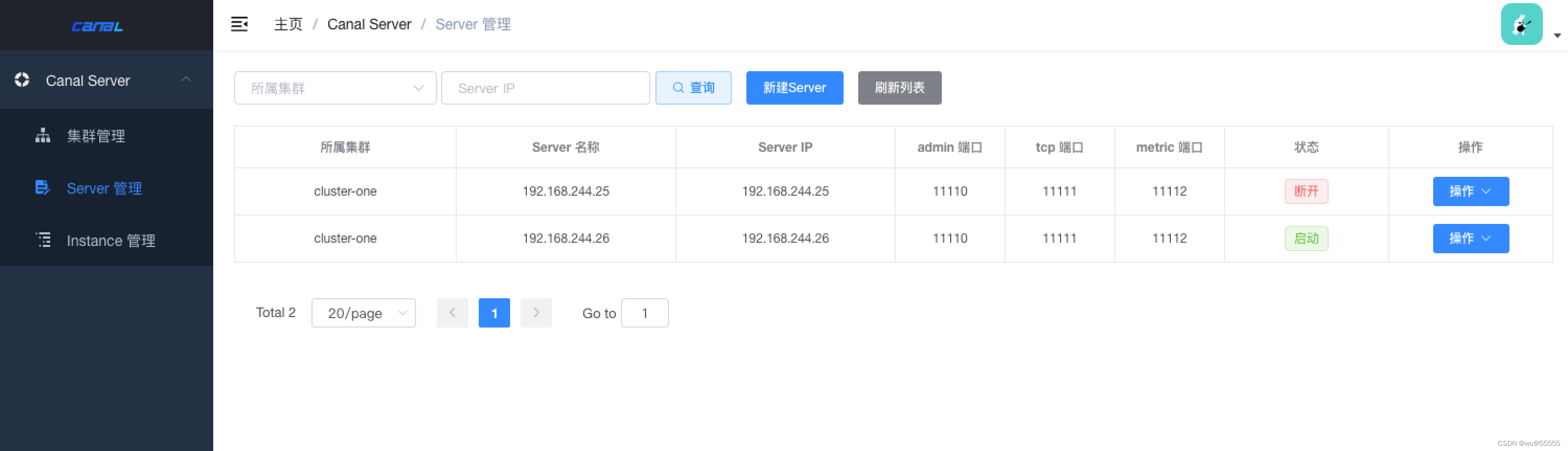Click the canal logo in sidebar
The width and height of the screenshot is (1568, 451).
click(97, 26)
